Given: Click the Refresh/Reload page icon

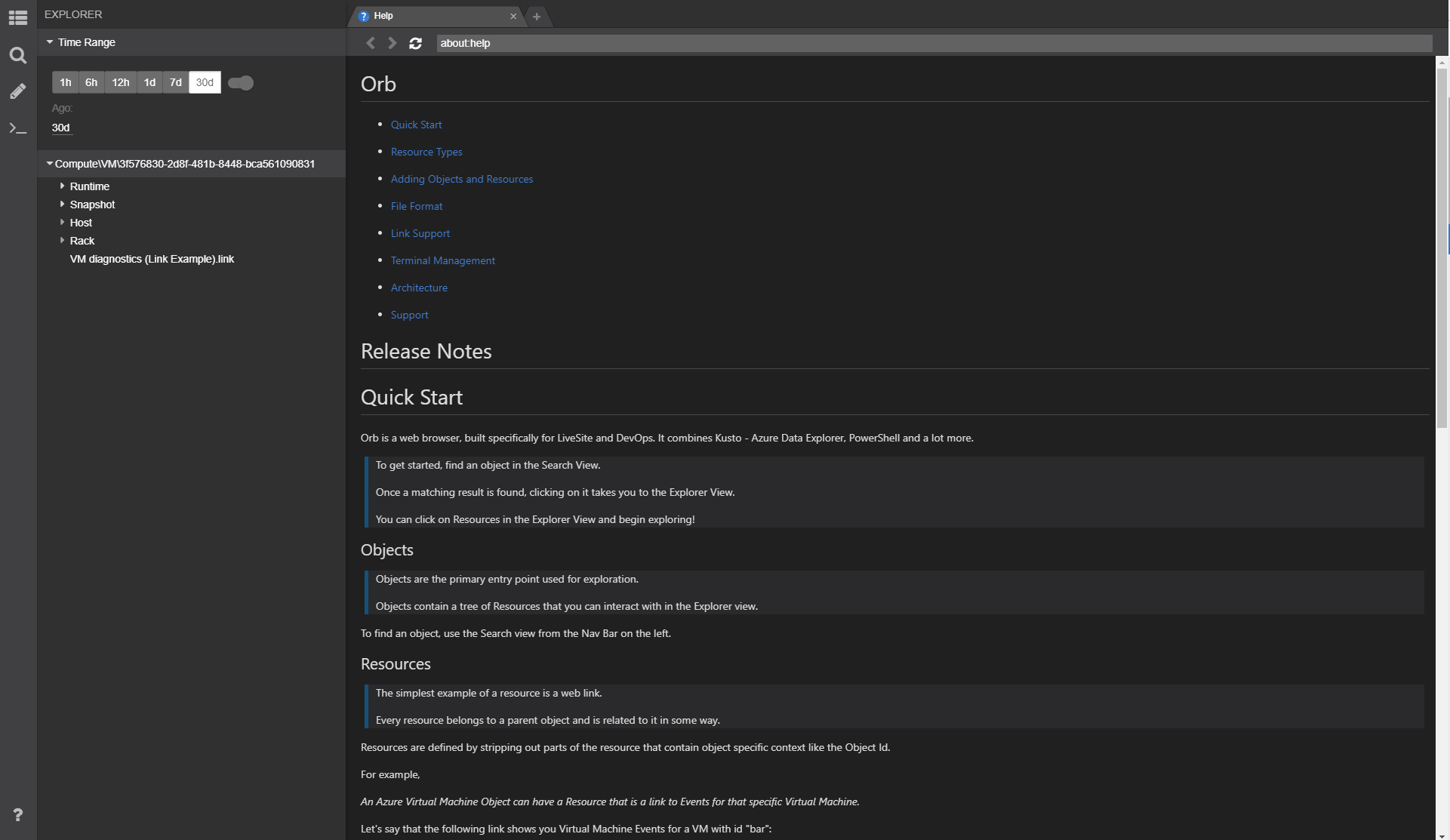Looking at the screenshot, I should 416,42.
